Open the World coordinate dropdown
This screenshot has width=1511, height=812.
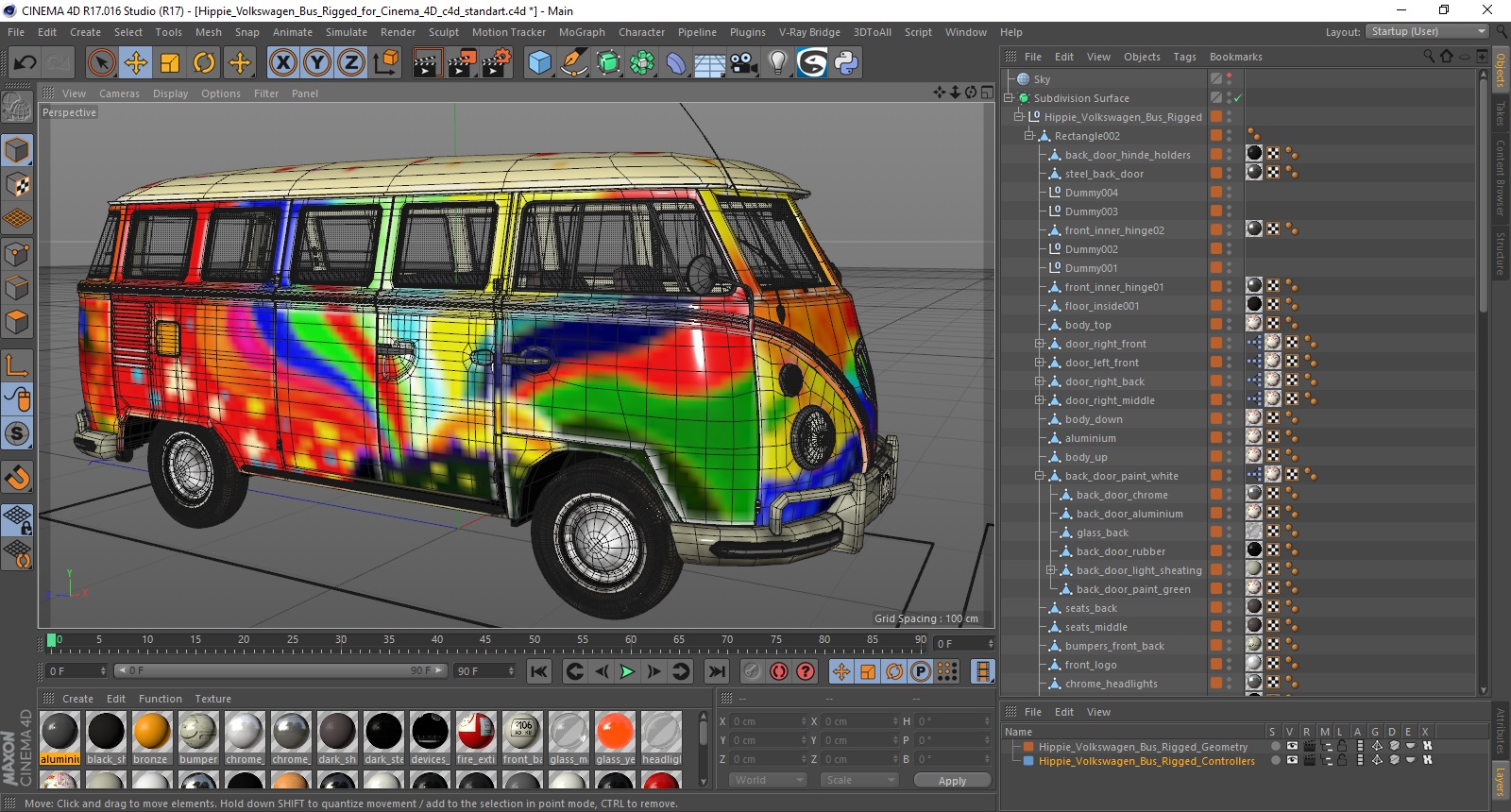pyautogui.click(x=768, y=780)
